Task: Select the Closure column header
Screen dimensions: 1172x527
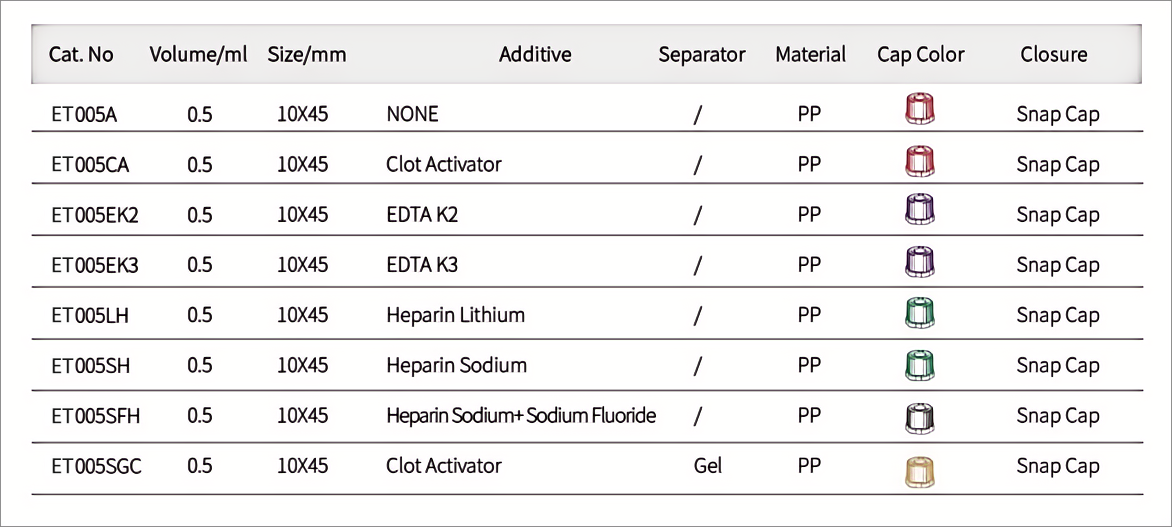Action: [1054, 54]
